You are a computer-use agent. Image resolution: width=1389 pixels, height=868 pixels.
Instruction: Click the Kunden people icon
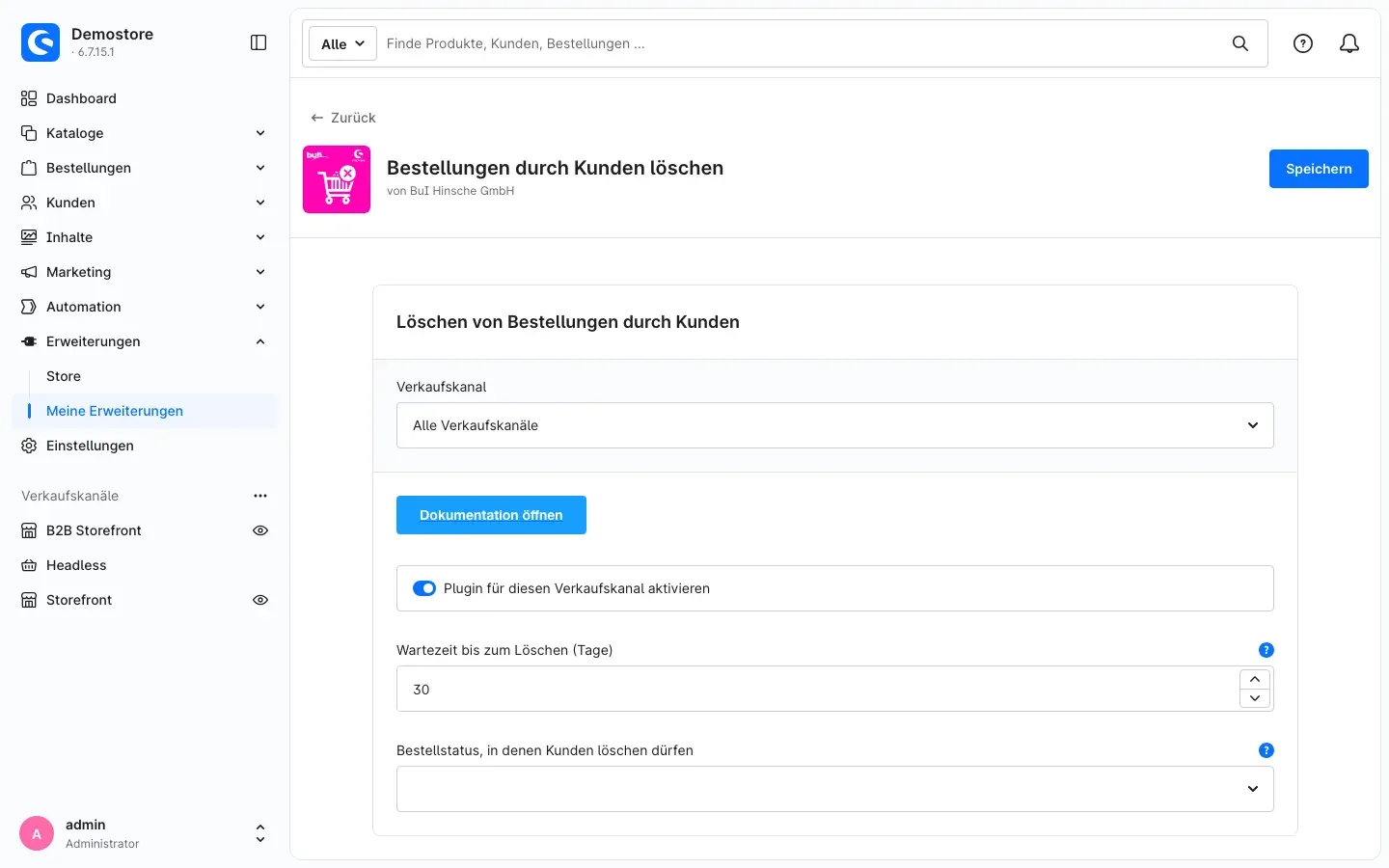click(29, 203)
